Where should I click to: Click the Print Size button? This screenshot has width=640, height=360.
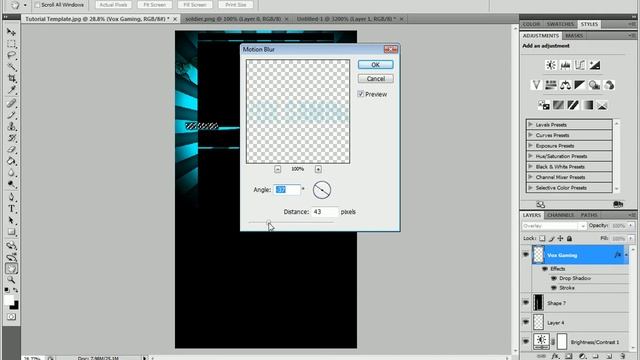pos(236,5)
